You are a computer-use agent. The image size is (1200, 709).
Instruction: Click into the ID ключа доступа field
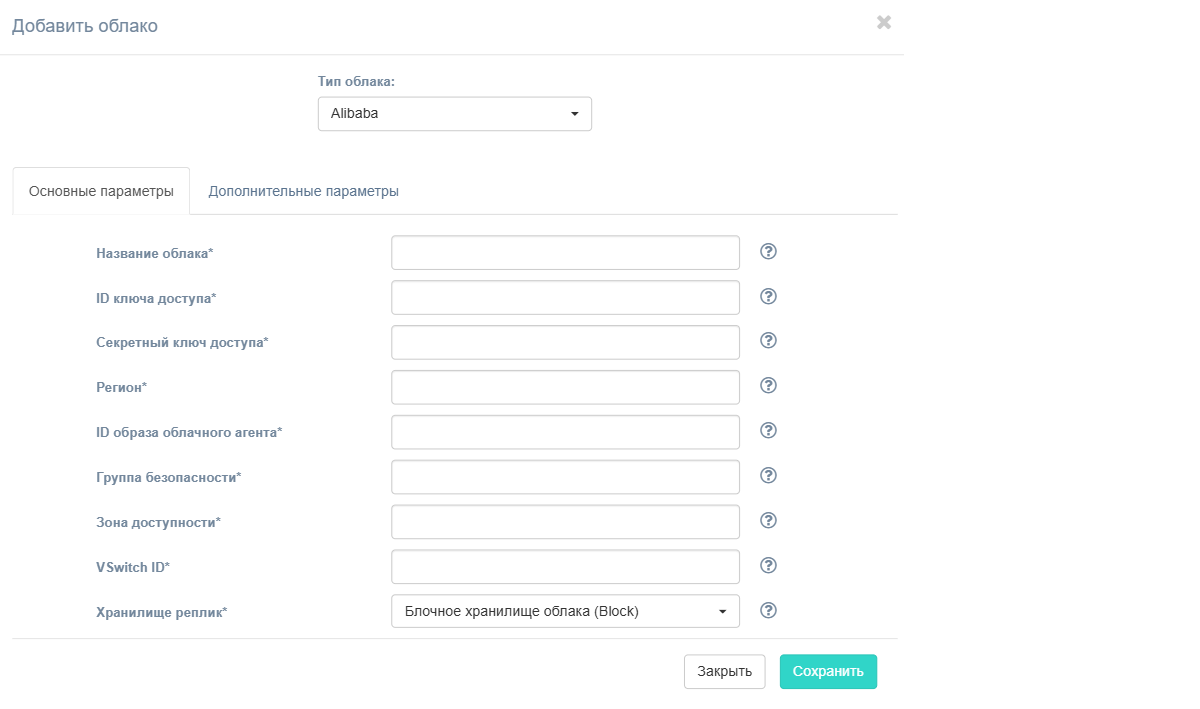[x=564, y=298]
